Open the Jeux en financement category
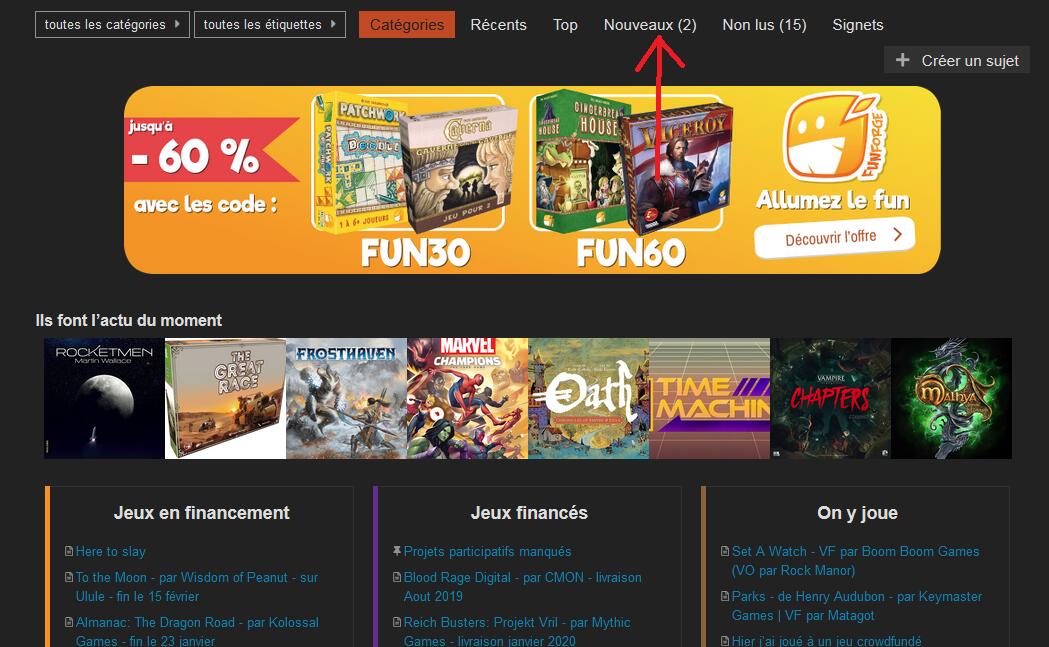 click(201, 513)
